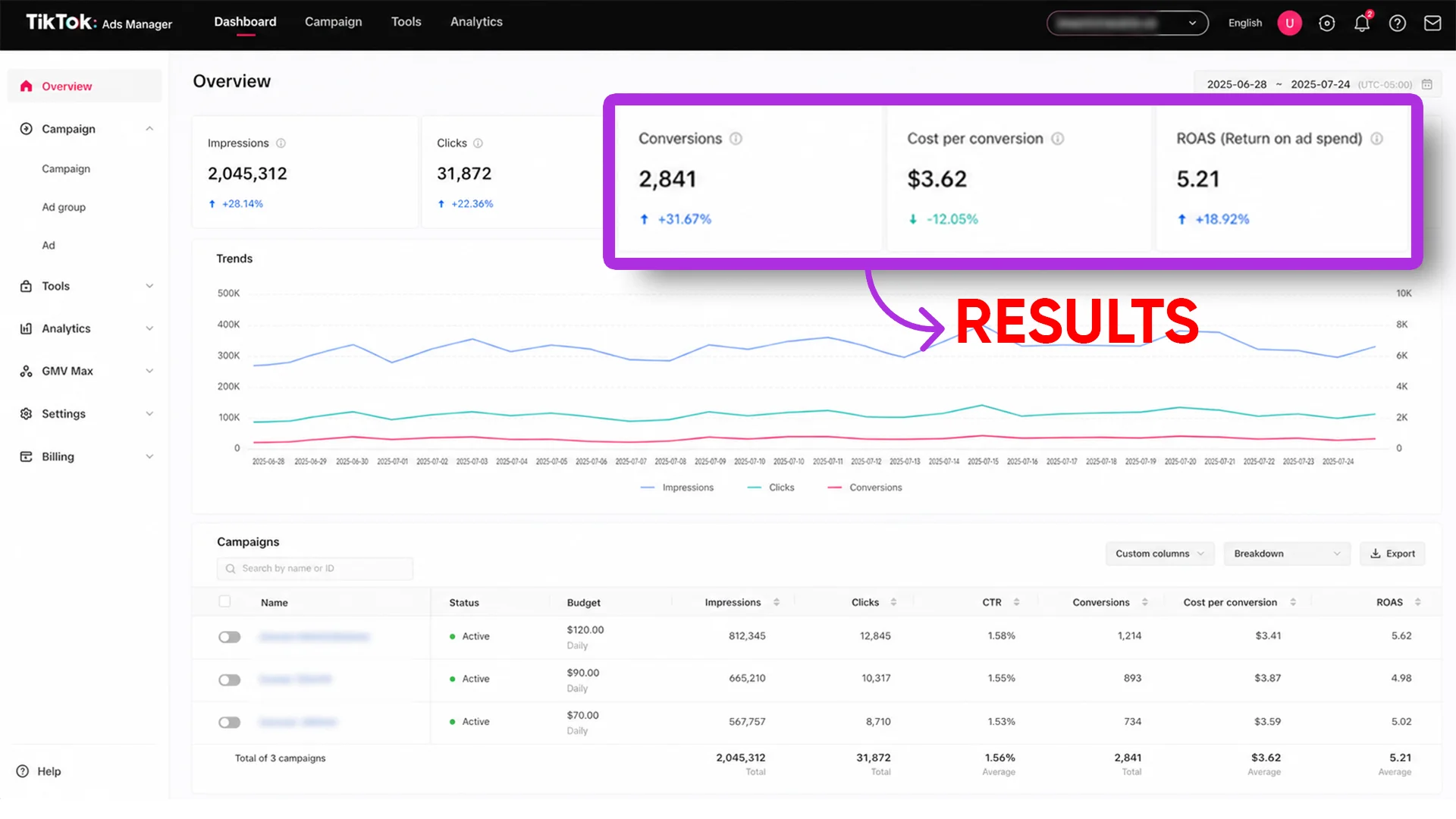Open the Analytics top navigation tab
This screenshot has height=819, width=1456.
(x=476, y=22)
